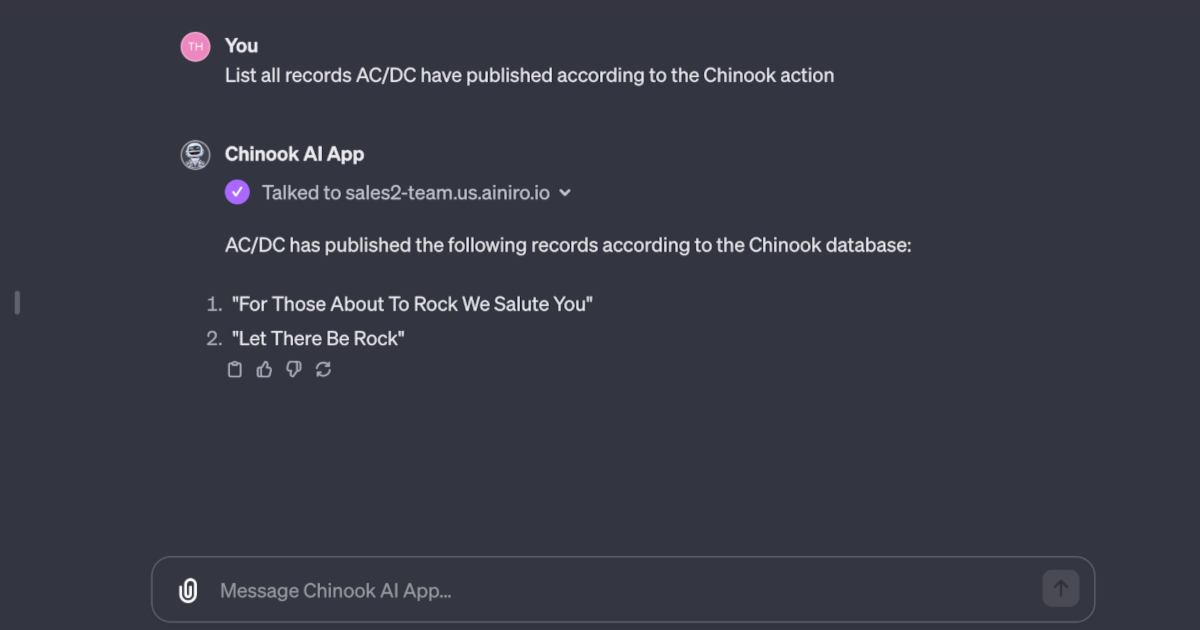The height and width of the screenshot is (630, 1200).
Task: Regenerate the AC/DC records response
Action: click(x=323, y=370)
